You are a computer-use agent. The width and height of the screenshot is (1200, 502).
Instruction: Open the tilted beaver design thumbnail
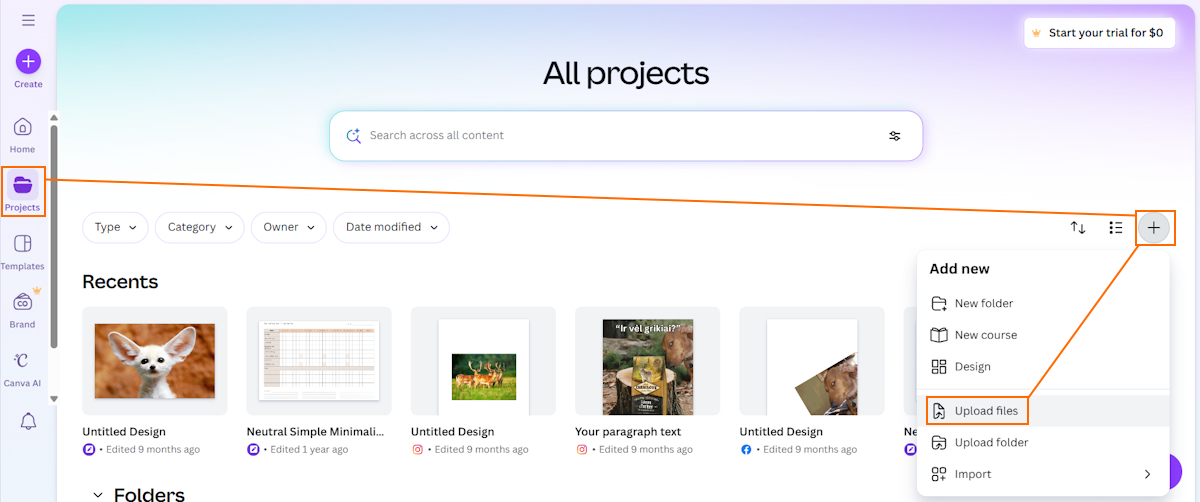(811, 361)
